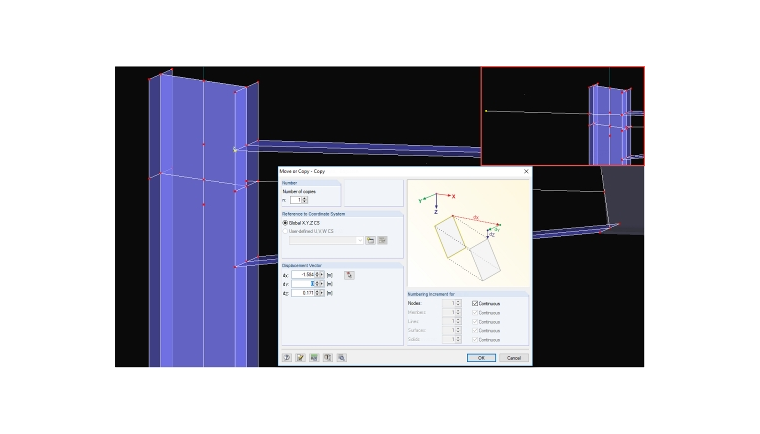Click the Solids increment spinner
Screen dimensions: 760x434
coord(459,339)
